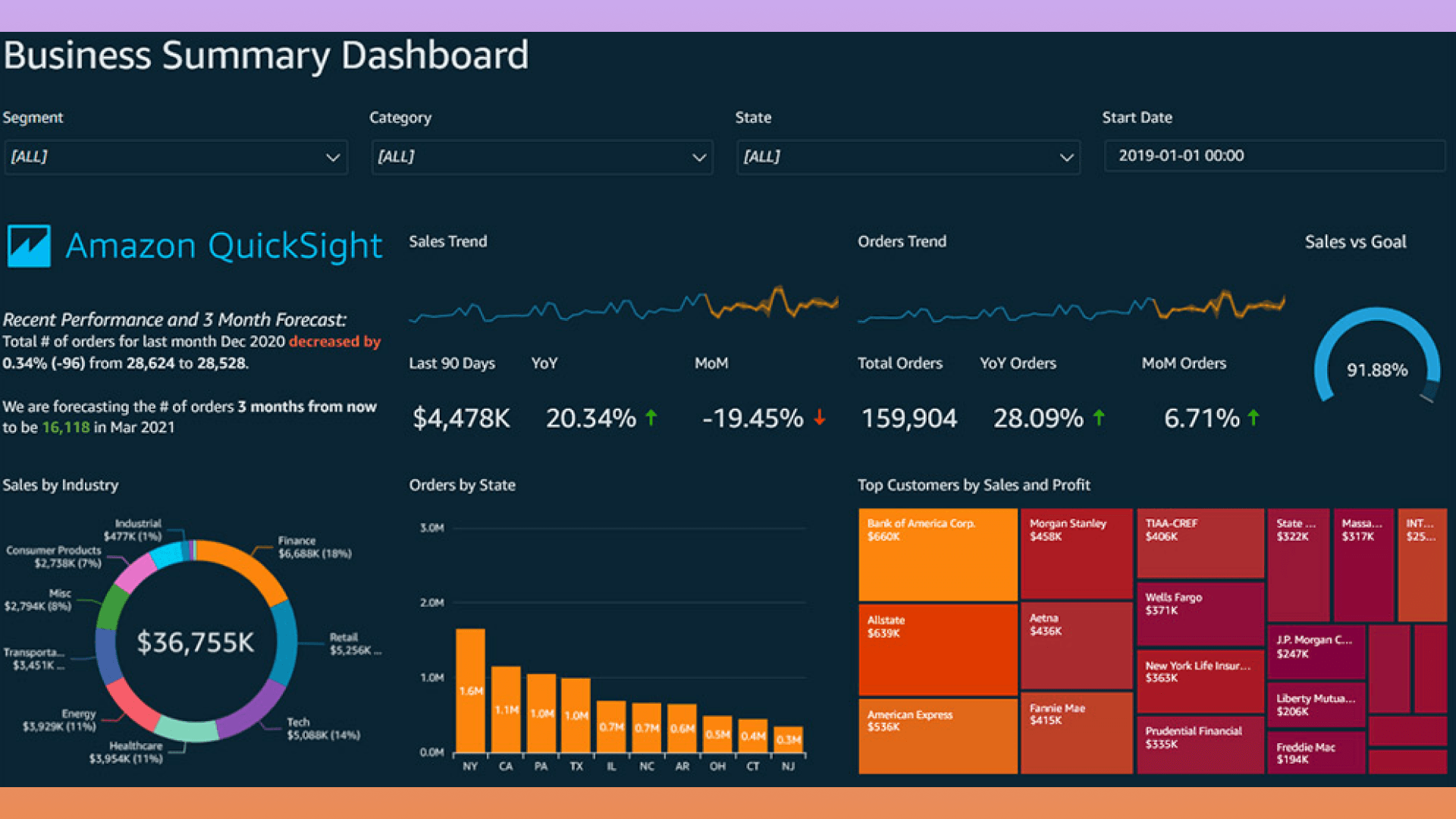Click the CA bar in Orders by State

point(506,709)
